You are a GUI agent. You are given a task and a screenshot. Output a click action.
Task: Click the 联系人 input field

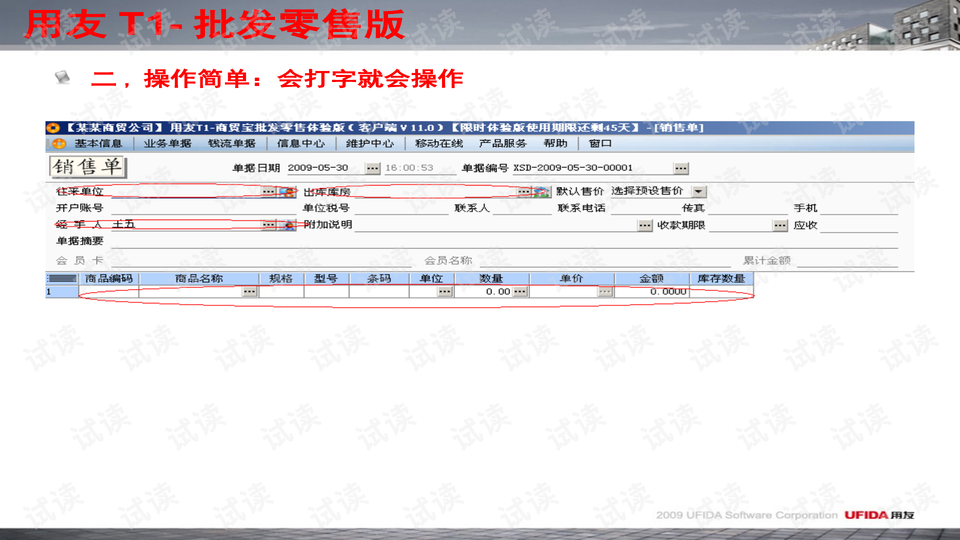pos(522,208)
